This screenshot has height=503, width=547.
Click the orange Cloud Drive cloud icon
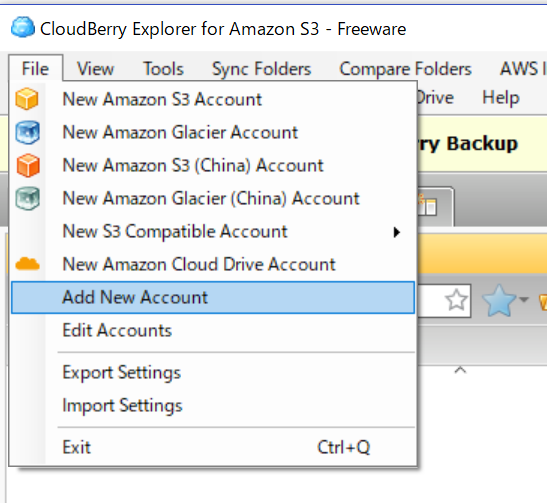(x=28, y=264)
